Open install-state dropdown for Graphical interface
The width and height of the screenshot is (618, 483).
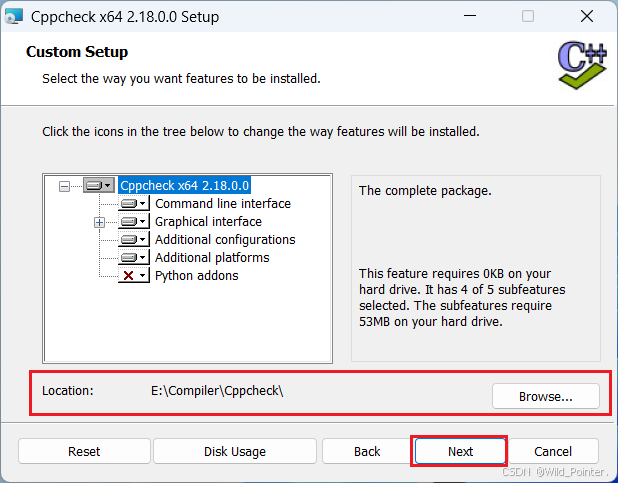pos(134,222)
